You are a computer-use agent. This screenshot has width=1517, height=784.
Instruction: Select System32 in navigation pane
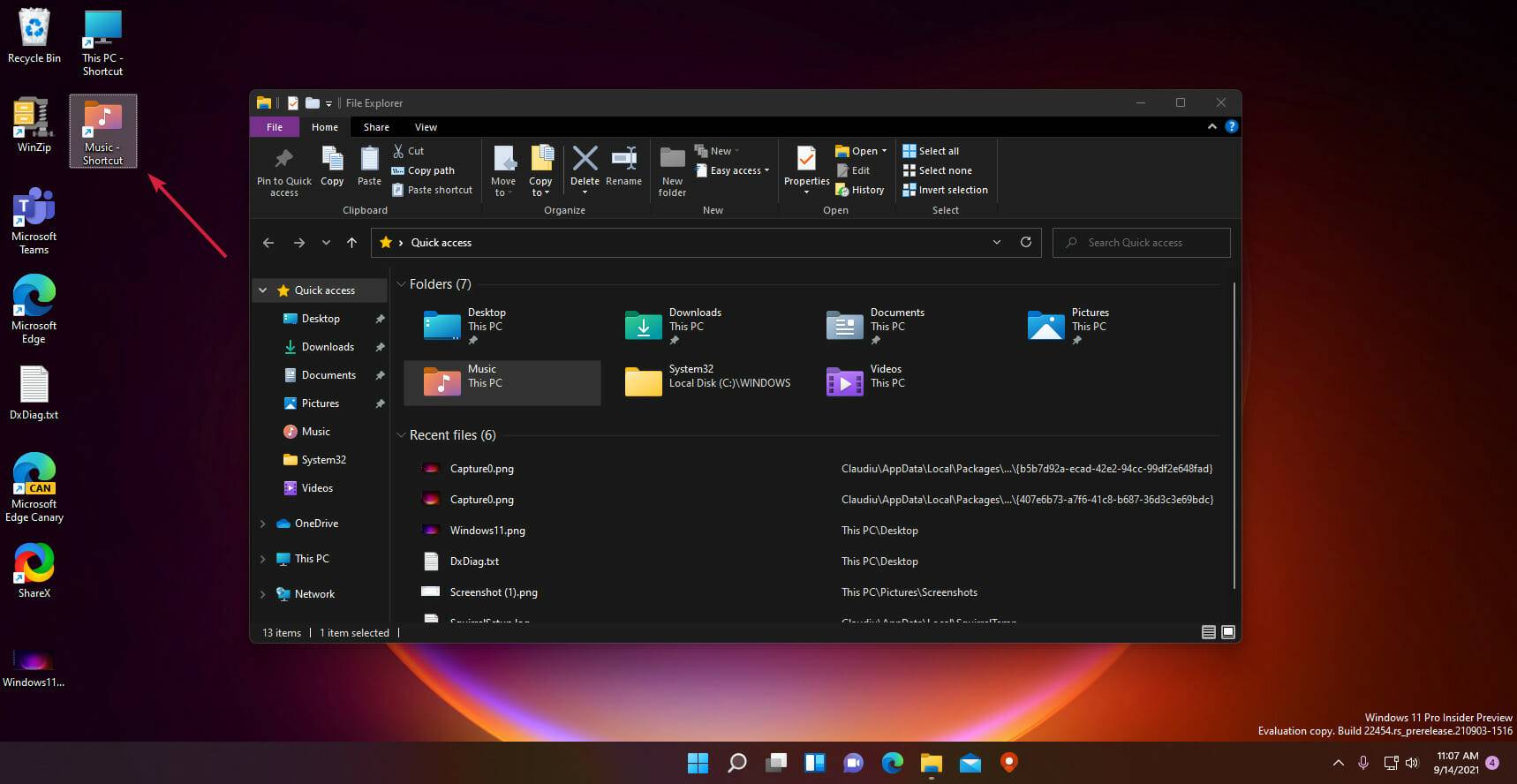pyautogui.click(x=323, y=460)
